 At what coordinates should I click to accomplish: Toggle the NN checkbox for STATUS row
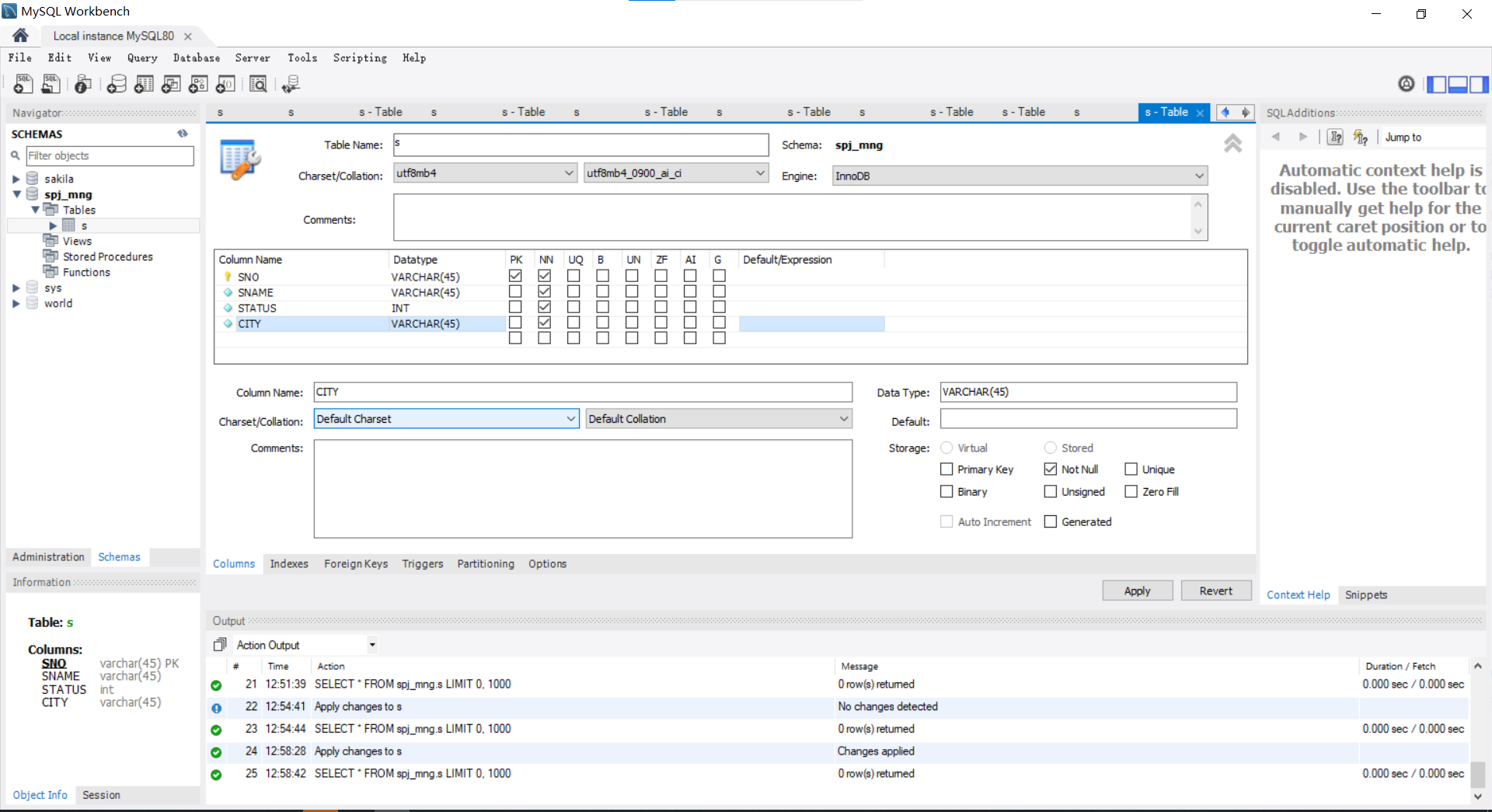545,307
